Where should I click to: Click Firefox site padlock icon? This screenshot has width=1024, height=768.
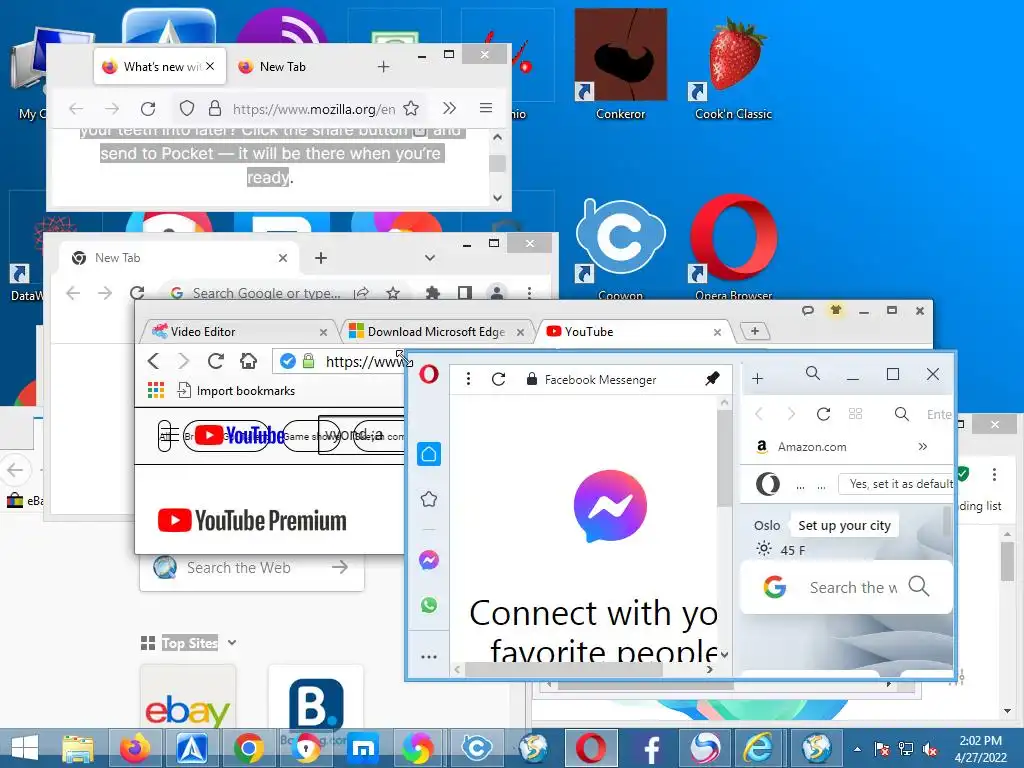click(x=214, y=108)
